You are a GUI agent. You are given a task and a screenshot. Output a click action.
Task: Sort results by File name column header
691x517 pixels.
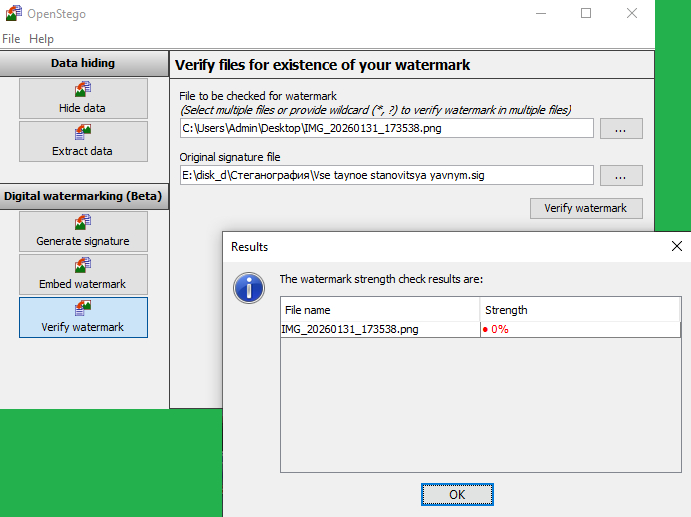pyautogui.click(x=380, y=310)
